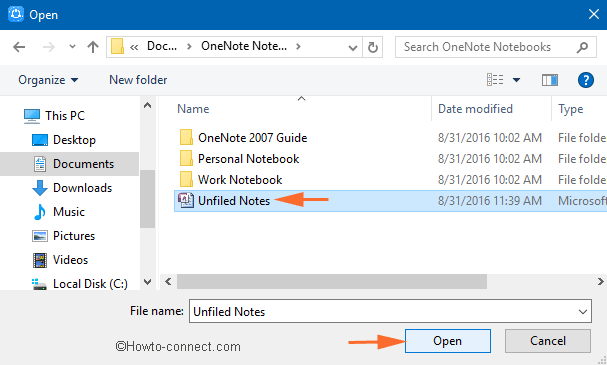Click the Documents page icon in sidebar
Image resolution: width=607 pixels, height=365 pixels.
[x=40, y=164]
